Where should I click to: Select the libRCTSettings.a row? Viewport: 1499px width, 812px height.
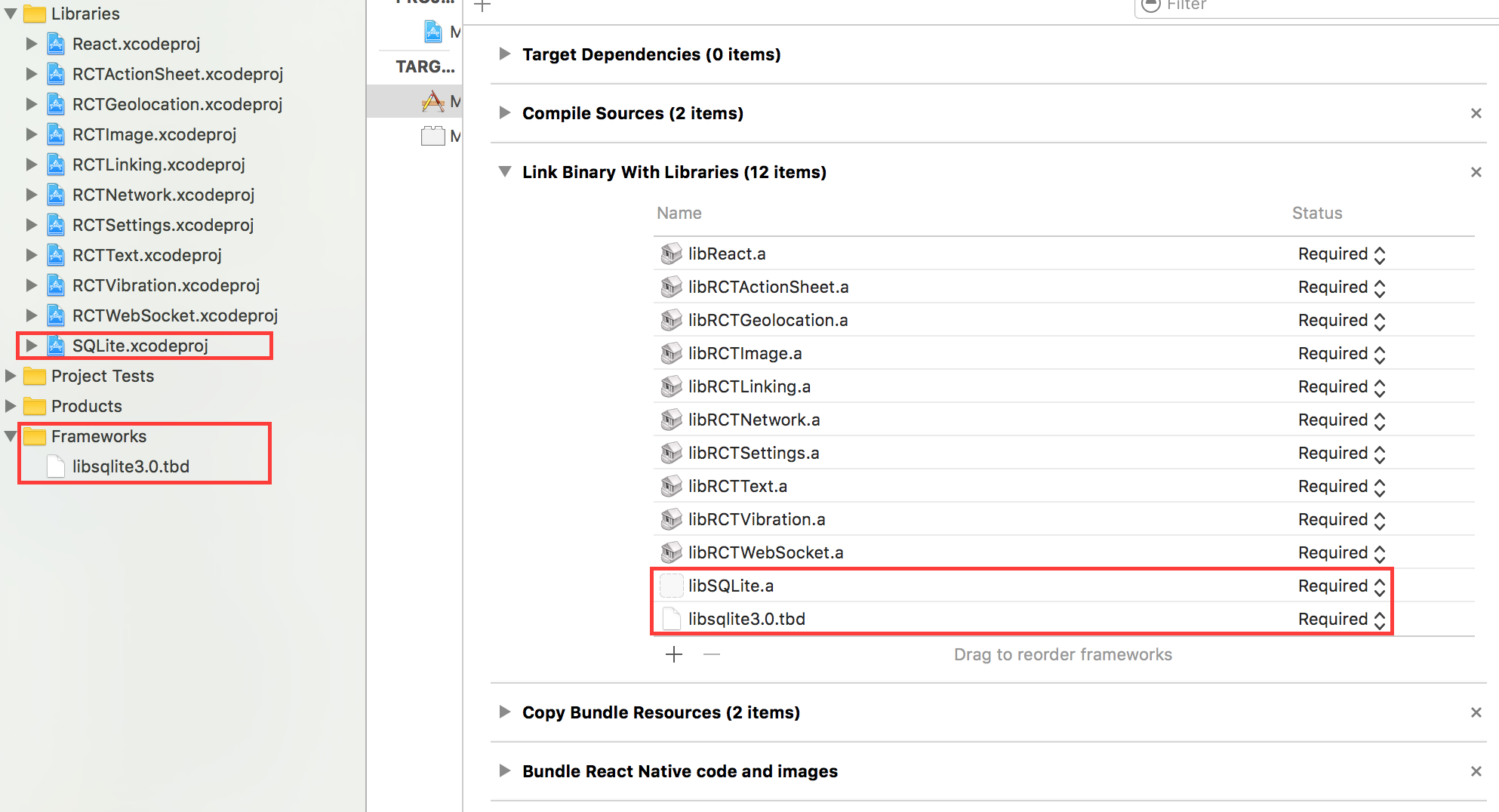click(1064, 453)
